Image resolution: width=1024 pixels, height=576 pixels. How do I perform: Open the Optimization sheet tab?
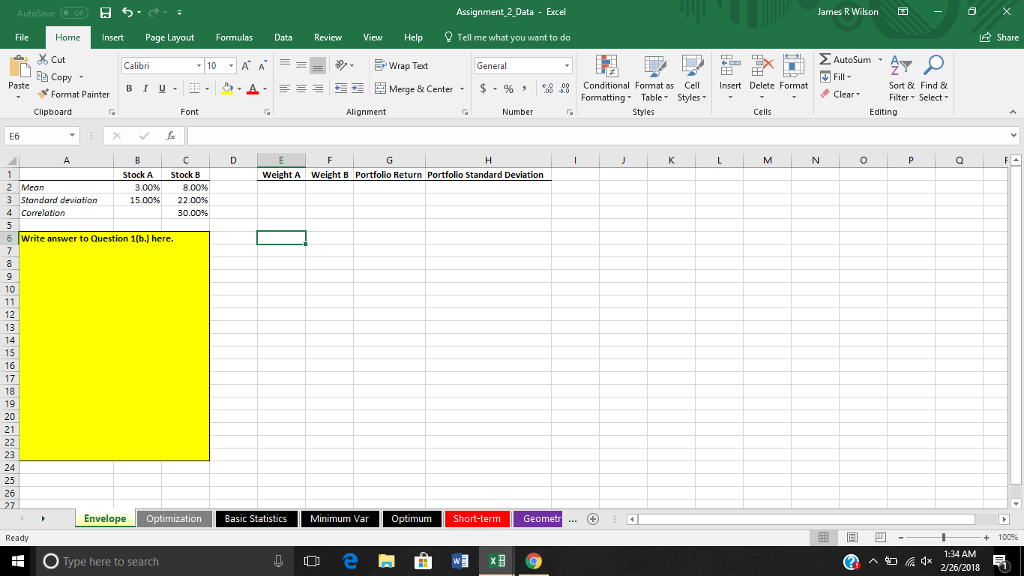tap(174, 519)
